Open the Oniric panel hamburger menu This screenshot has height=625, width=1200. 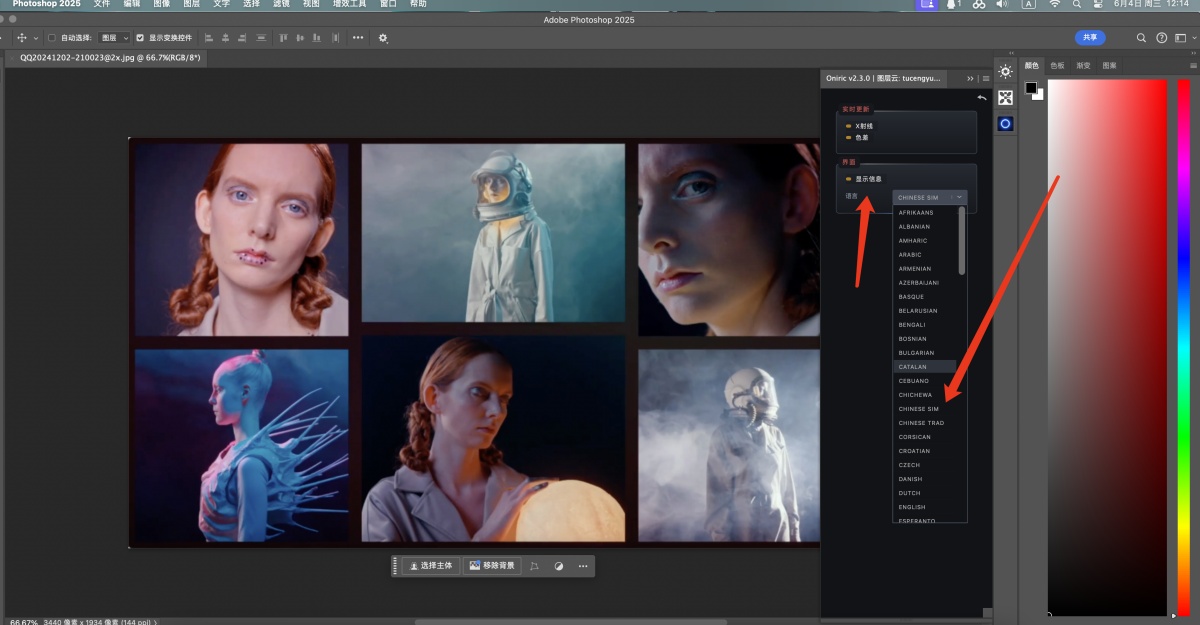pyautogui.click(x=986, y=78)
